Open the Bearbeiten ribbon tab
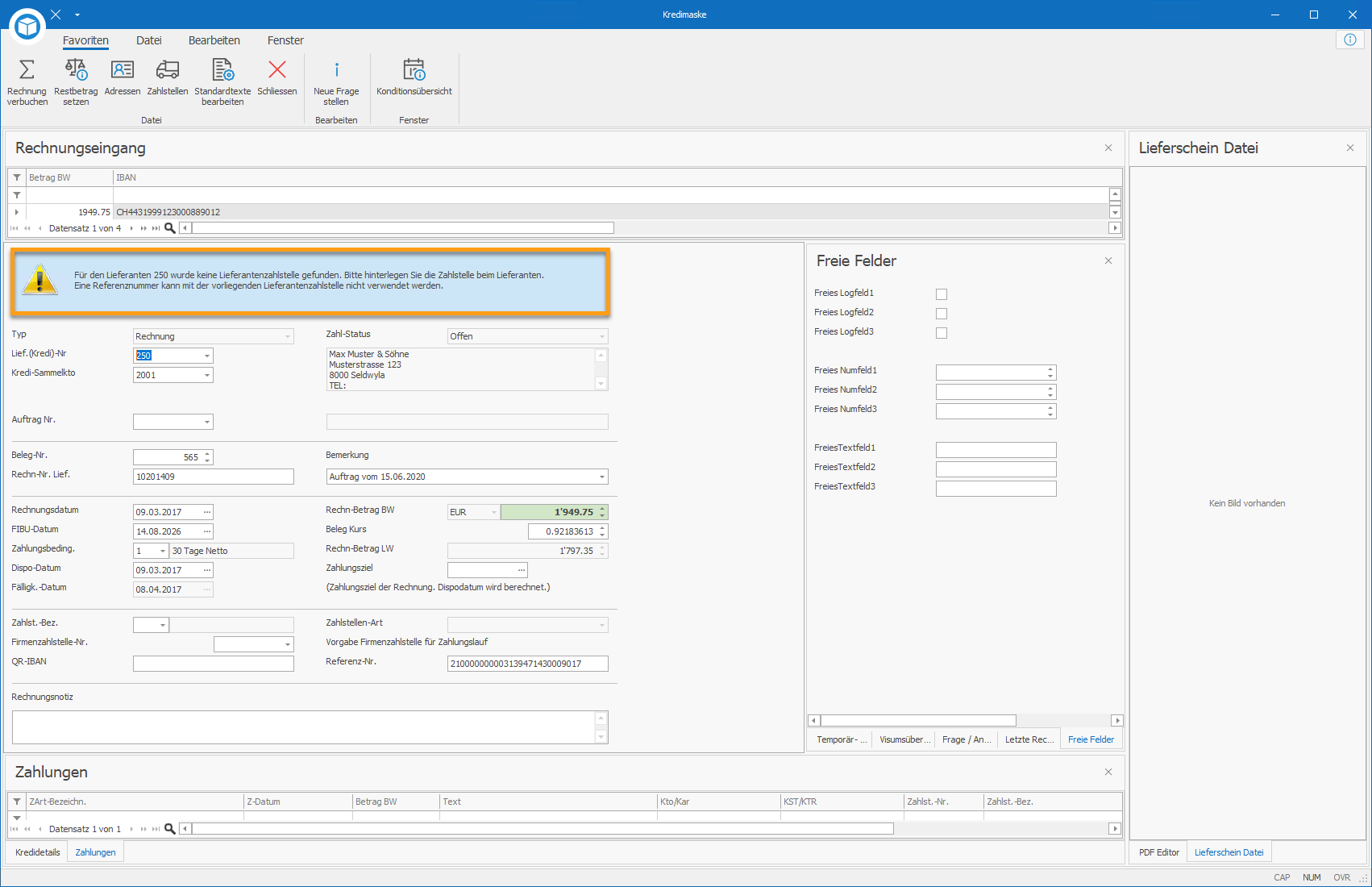The image size is (1372, 887). (x=214, y=40)
